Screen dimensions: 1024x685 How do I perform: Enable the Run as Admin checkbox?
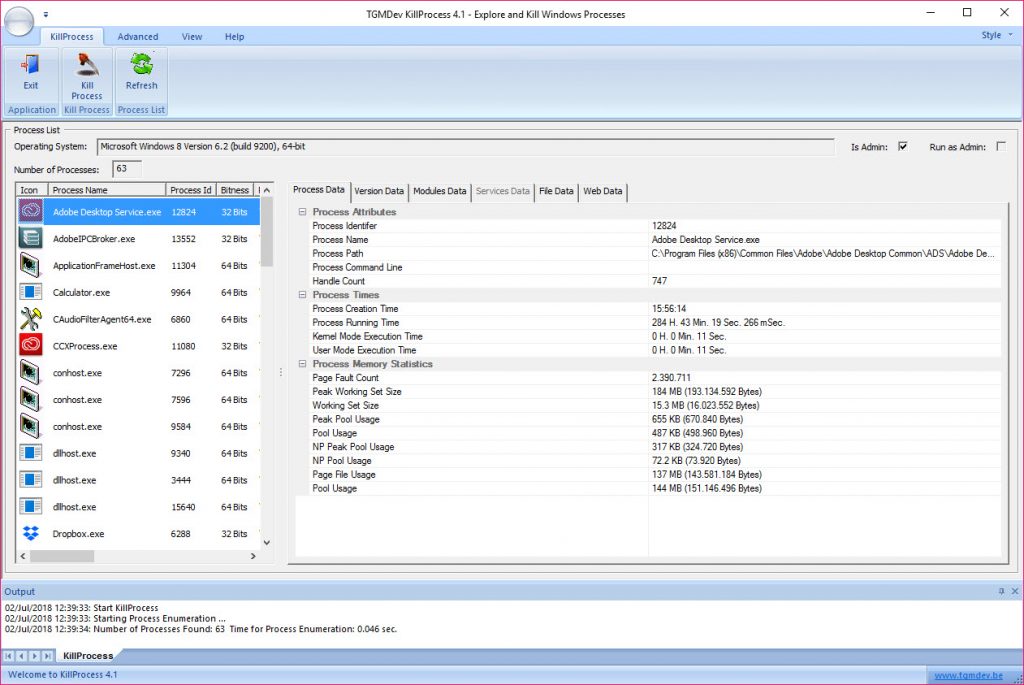coord(1000,146)
